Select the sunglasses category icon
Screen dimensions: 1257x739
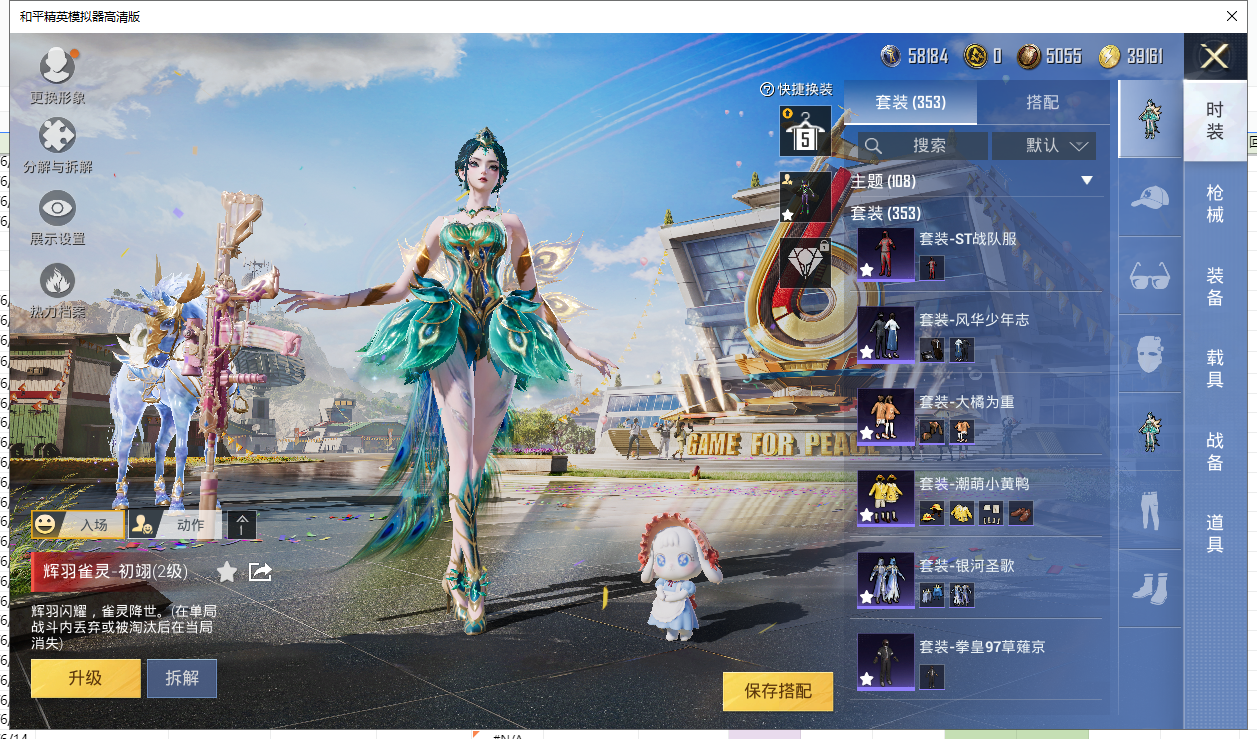point(1150,275)
